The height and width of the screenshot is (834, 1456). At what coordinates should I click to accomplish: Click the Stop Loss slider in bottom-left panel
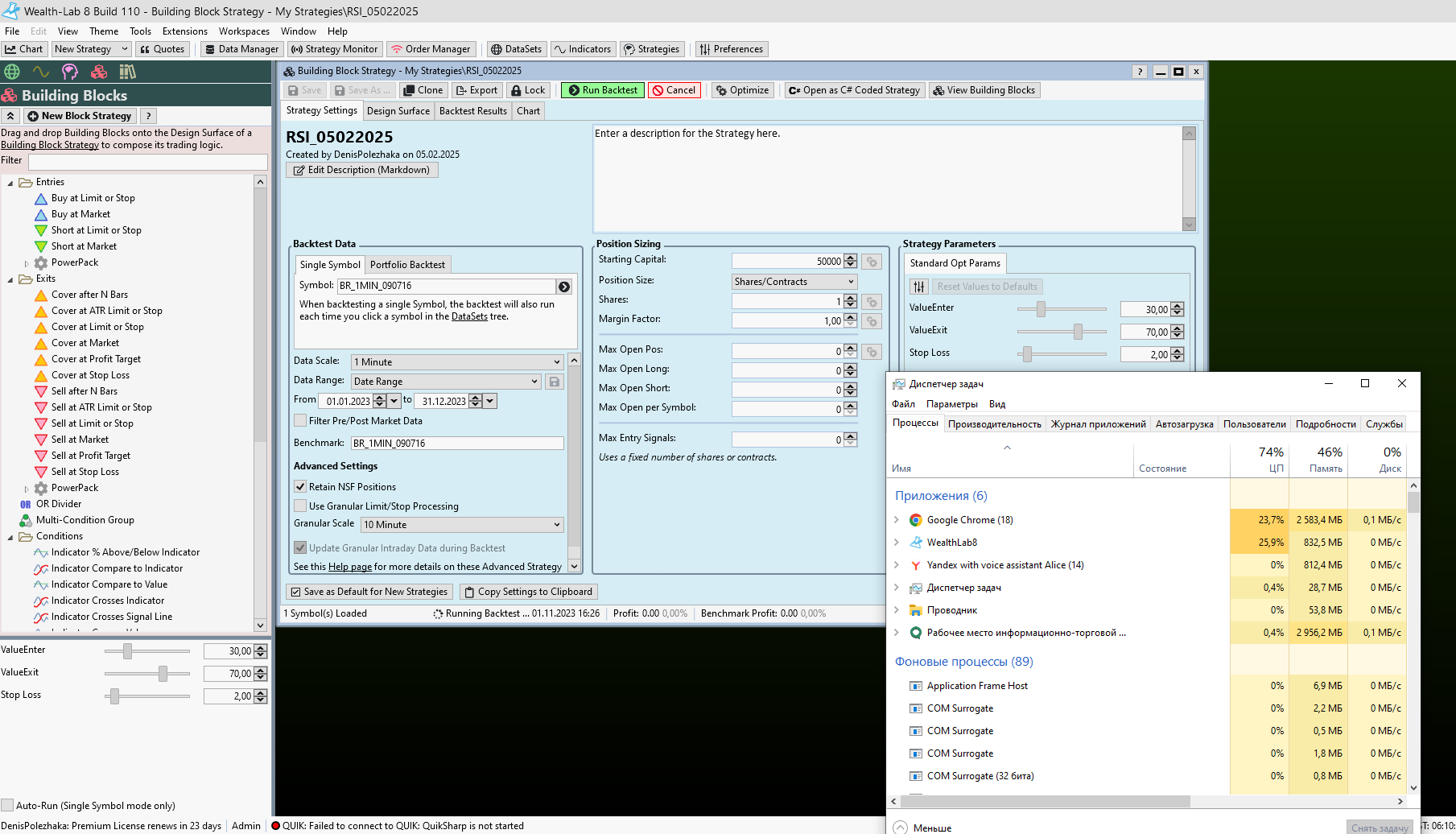click(147, 696)
